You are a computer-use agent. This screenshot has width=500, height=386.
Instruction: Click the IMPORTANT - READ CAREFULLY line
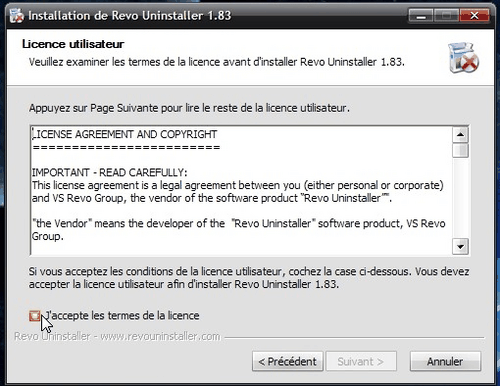pyautogui.click(x=110, y=173)
